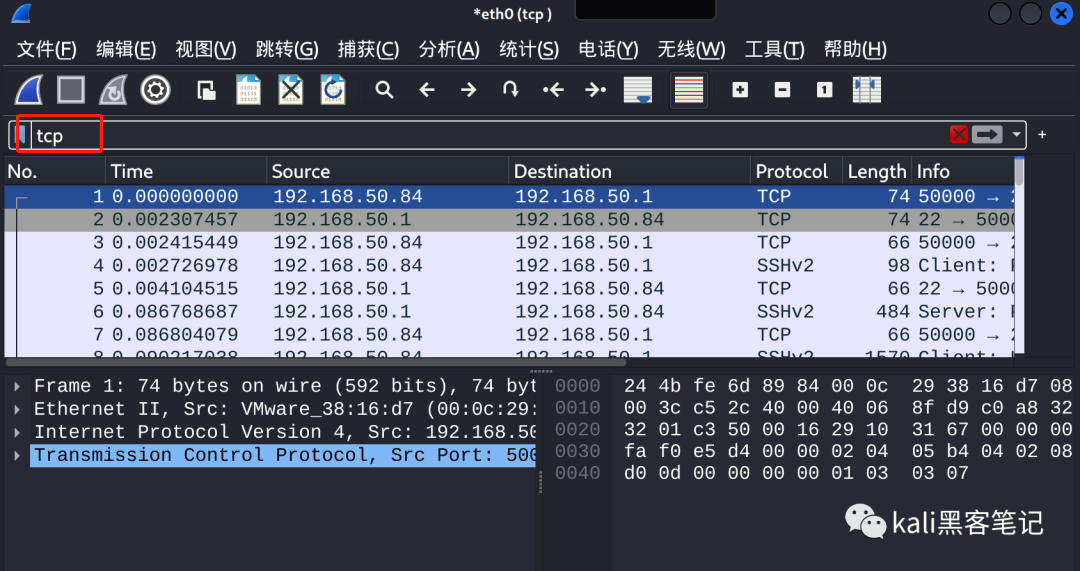Zoom out the main window text
The image size is (1080, 571).
(782, 90)
